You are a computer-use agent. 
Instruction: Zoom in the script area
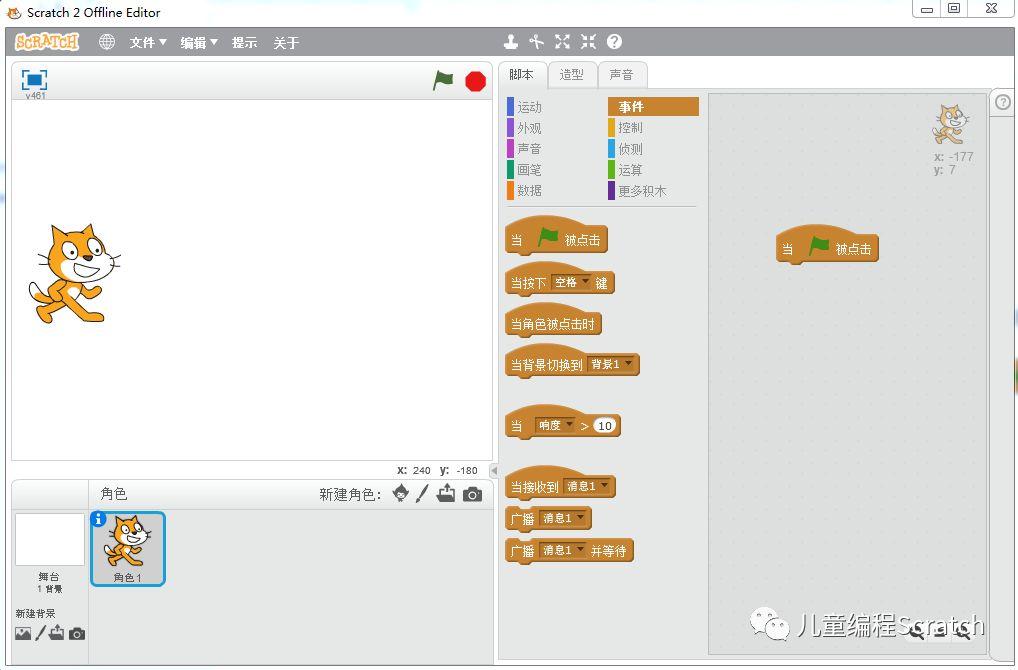click(x=963, y=633)
